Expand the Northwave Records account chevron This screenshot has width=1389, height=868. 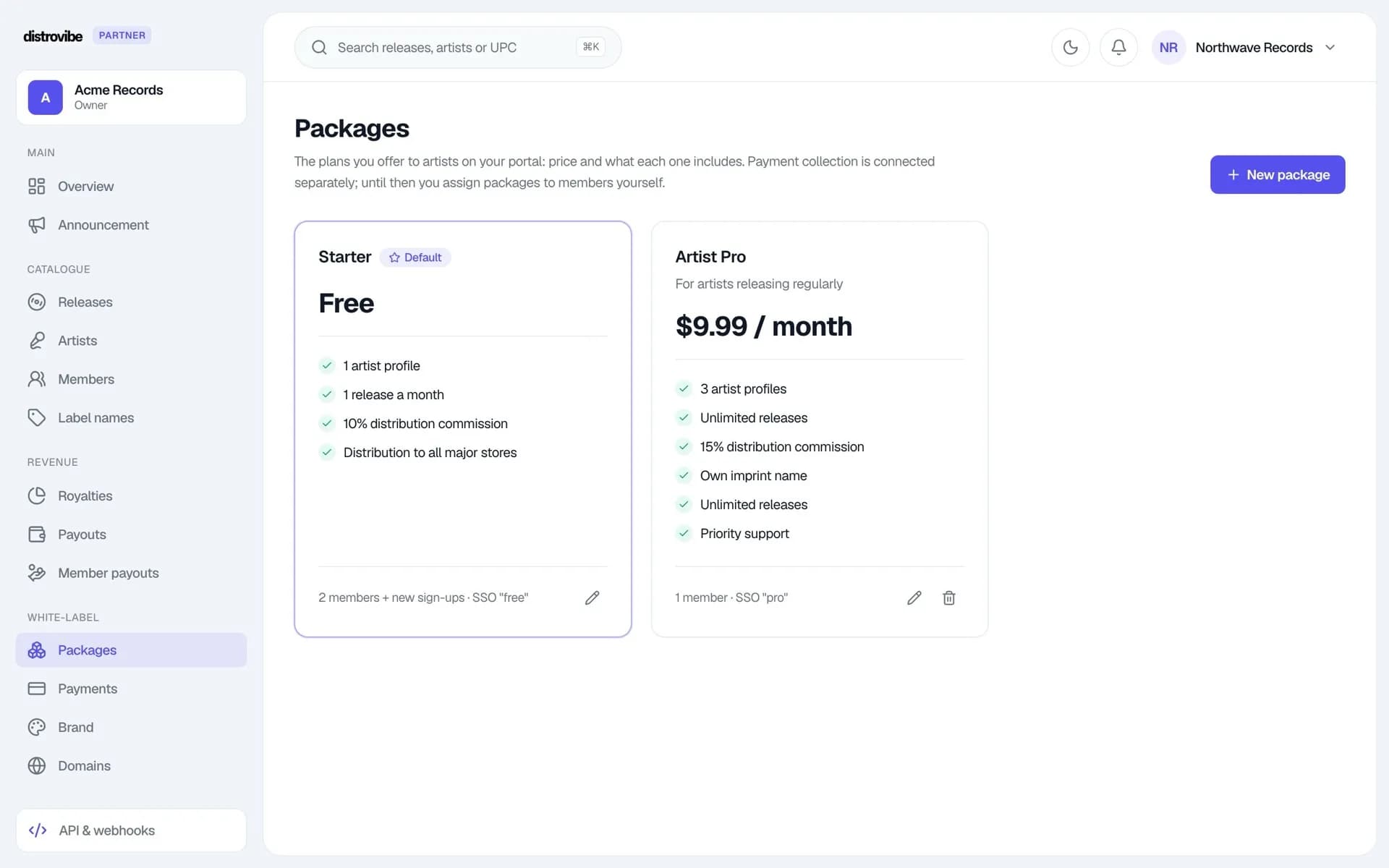(1330, 48)
